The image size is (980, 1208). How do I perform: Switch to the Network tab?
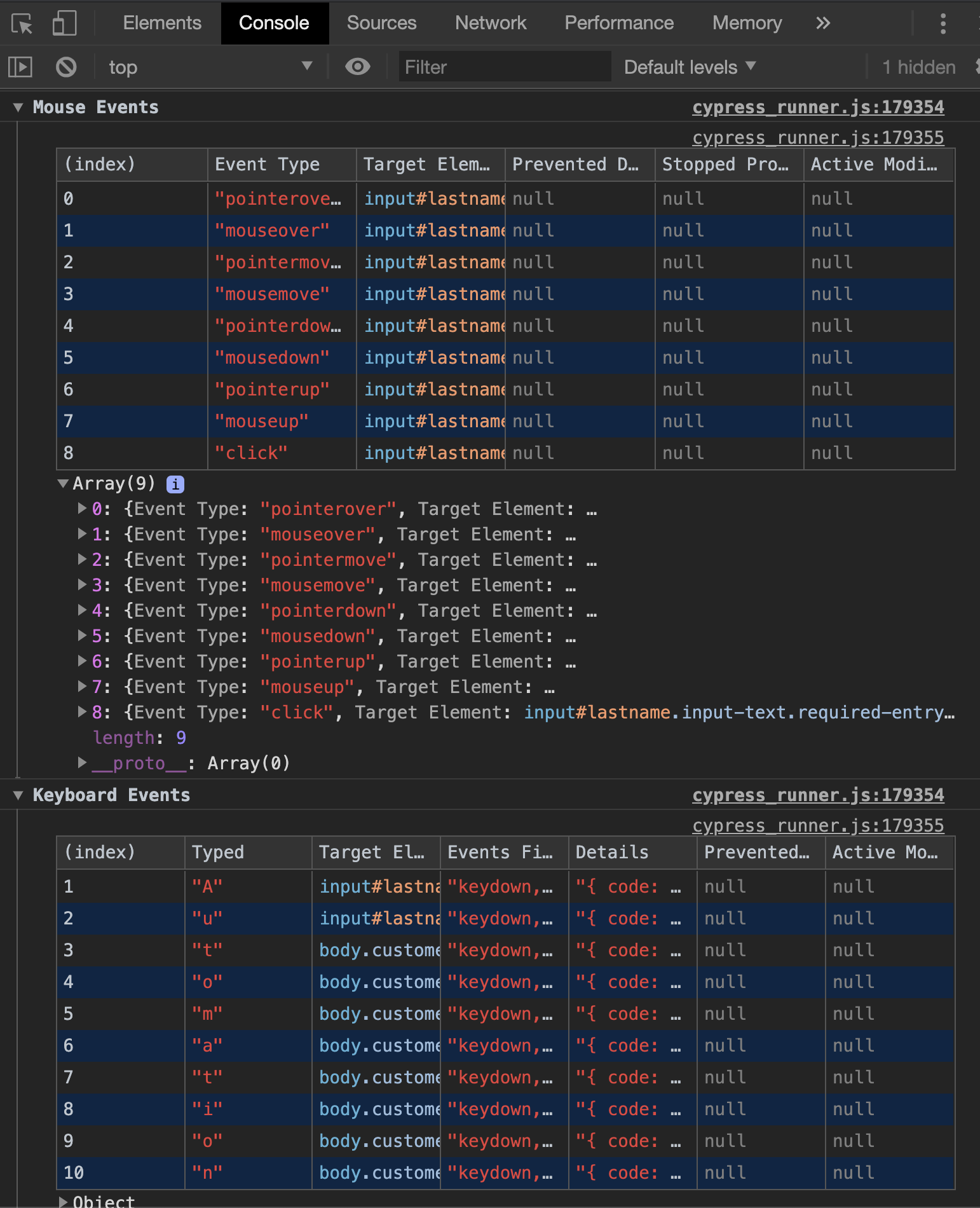(491, 23)
